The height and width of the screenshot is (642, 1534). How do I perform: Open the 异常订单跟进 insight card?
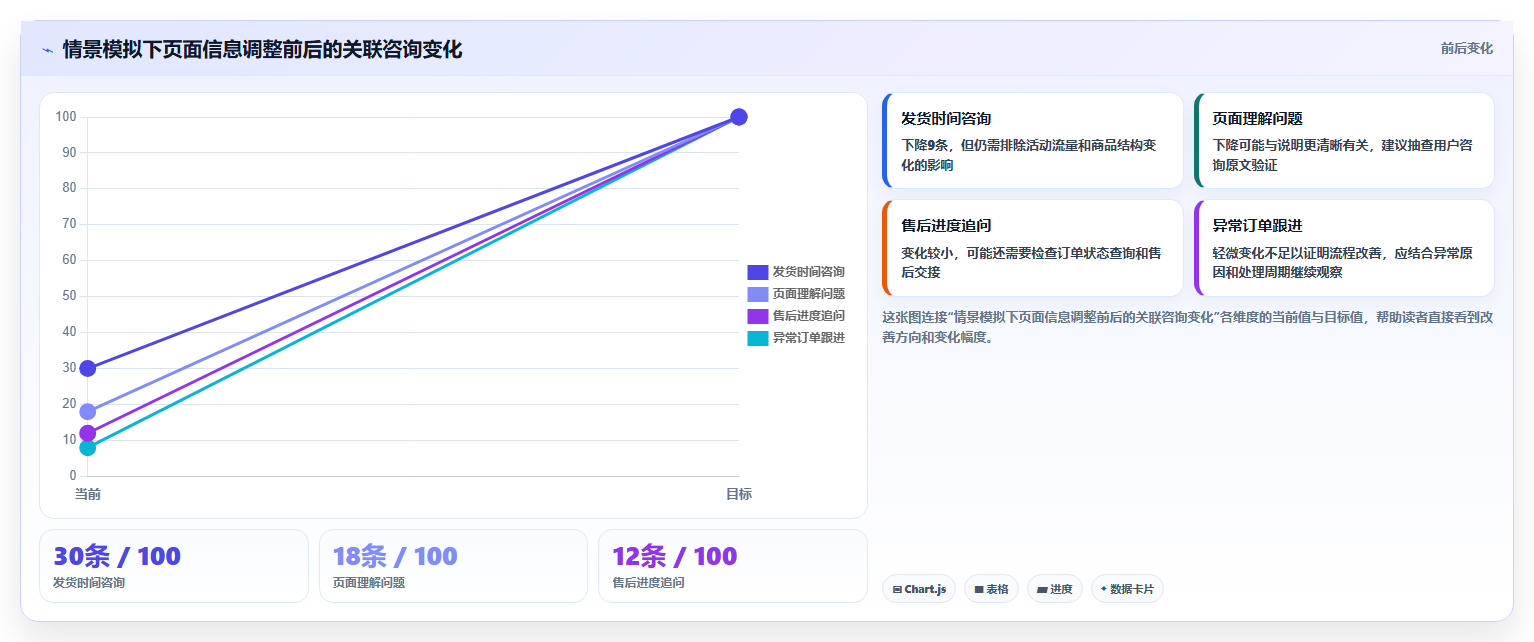click(x=1344, y=248)
